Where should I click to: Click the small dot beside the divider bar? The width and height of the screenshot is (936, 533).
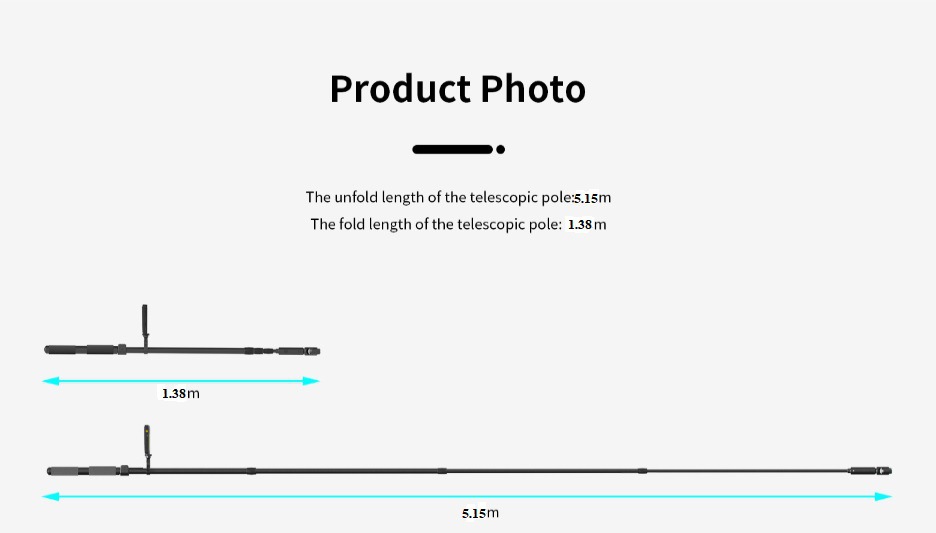[500, 149]
